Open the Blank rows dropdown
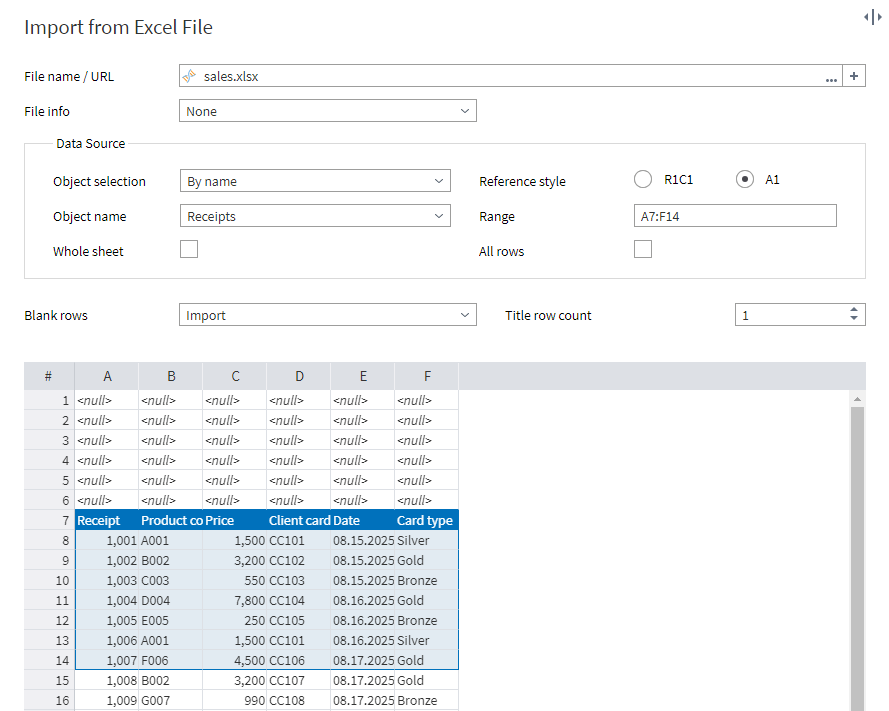The image size is (889, 711). coord(328,315)
